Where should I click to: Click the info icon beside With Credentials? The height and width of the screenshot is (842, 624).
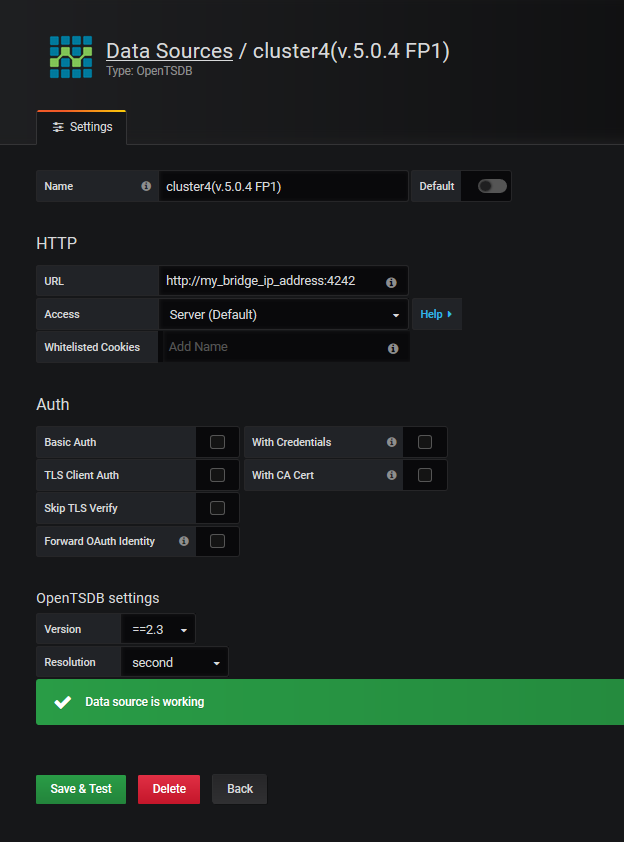pyautogui.click(x=391, y=442)
